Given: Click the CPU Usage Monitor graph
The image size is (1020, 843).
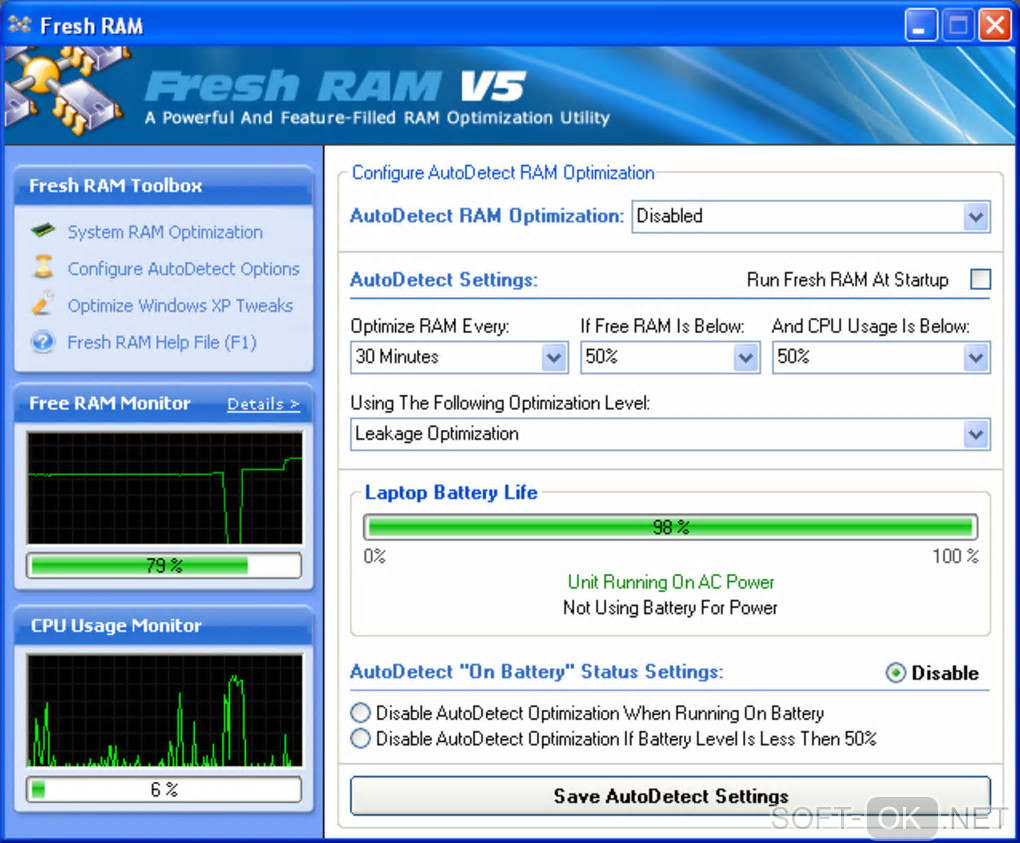Looking at the screenshot, I should tap(165, 710).
